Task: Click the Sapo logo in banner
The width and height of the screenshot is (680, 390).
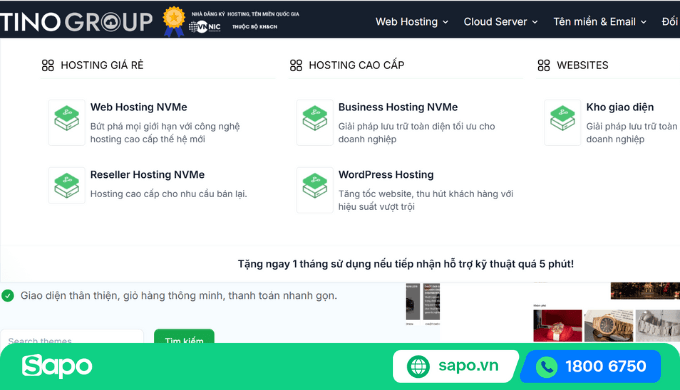Action: pyautogui.click(x=57, y=366)
